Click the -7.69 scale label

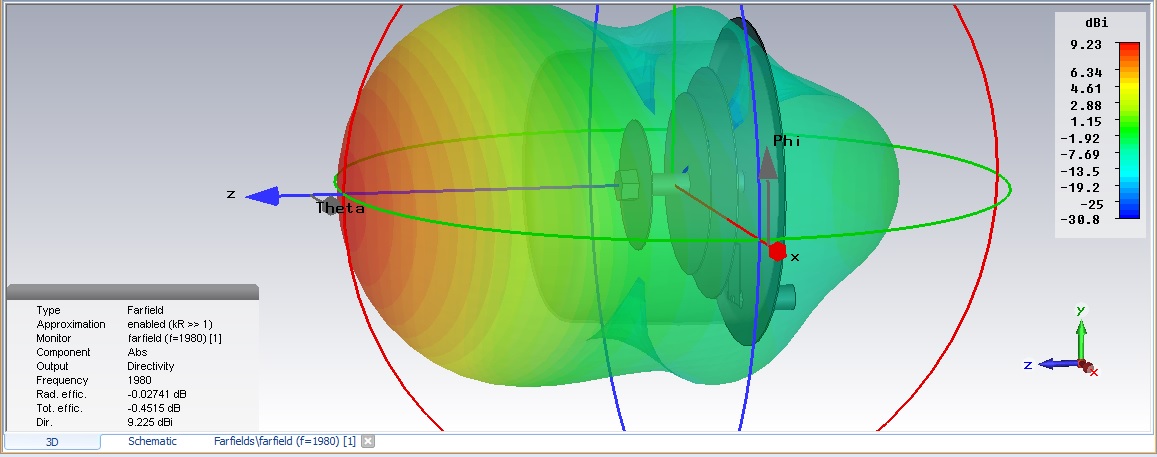(x=1081, y=155)
